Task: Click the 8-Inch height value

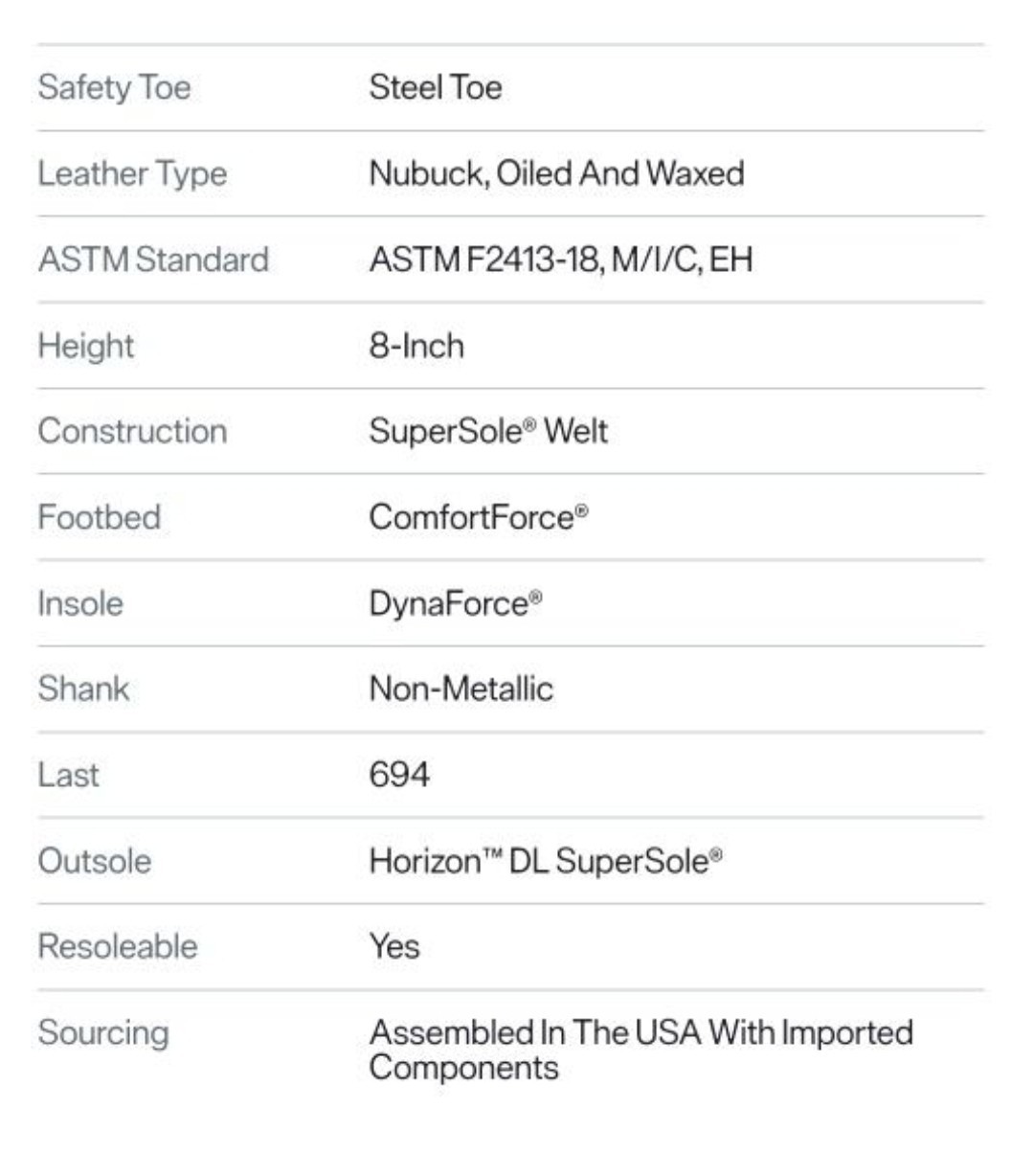Action: point(416,346)
